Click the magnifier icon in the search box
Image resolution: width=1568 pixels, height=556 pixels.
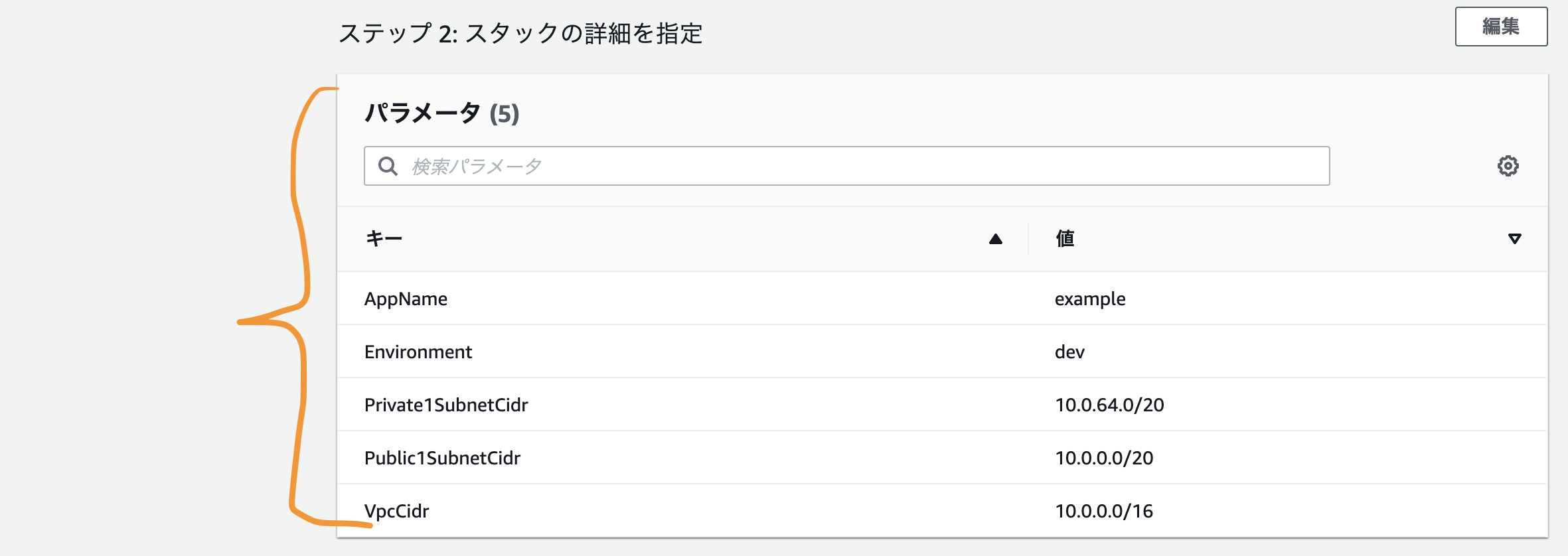[388, 166]
